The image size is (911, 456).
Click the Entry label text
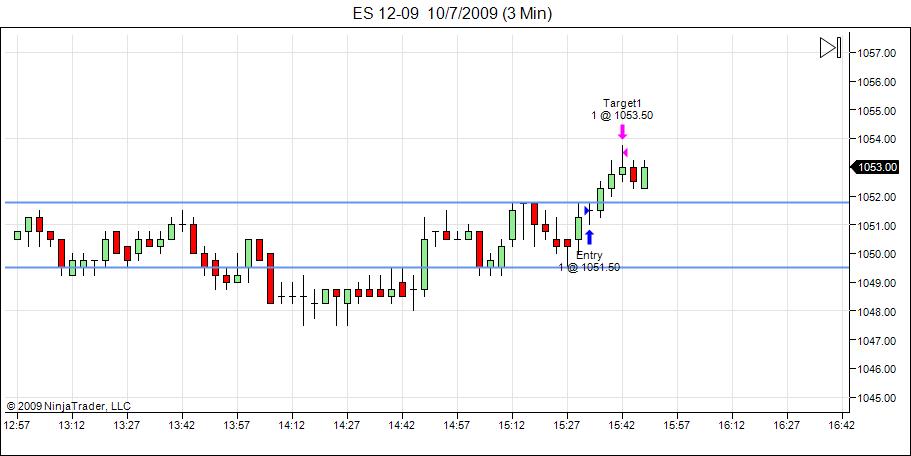click(x=589, y=255)
